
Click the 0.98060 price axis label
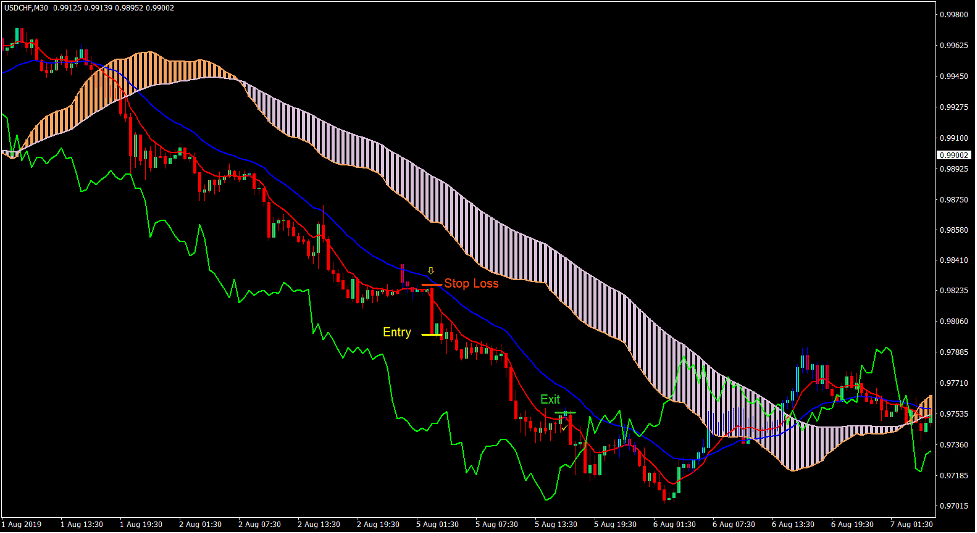(953, 322)
